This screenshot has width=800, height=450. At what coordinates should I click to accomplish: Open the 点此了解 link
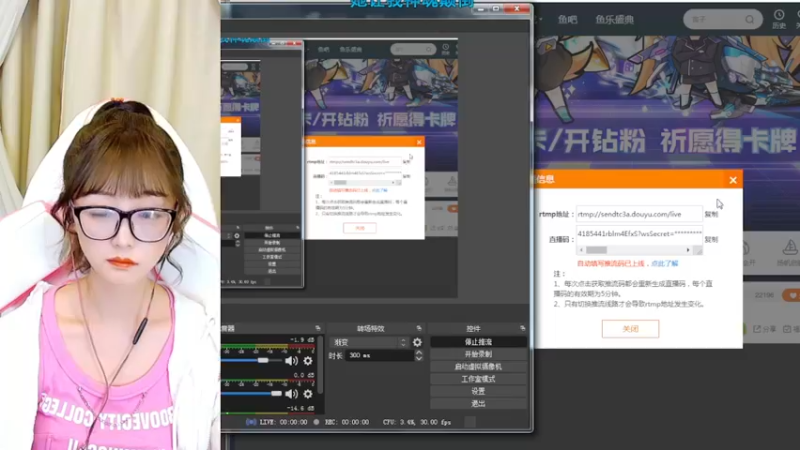(x=665, y=264)
